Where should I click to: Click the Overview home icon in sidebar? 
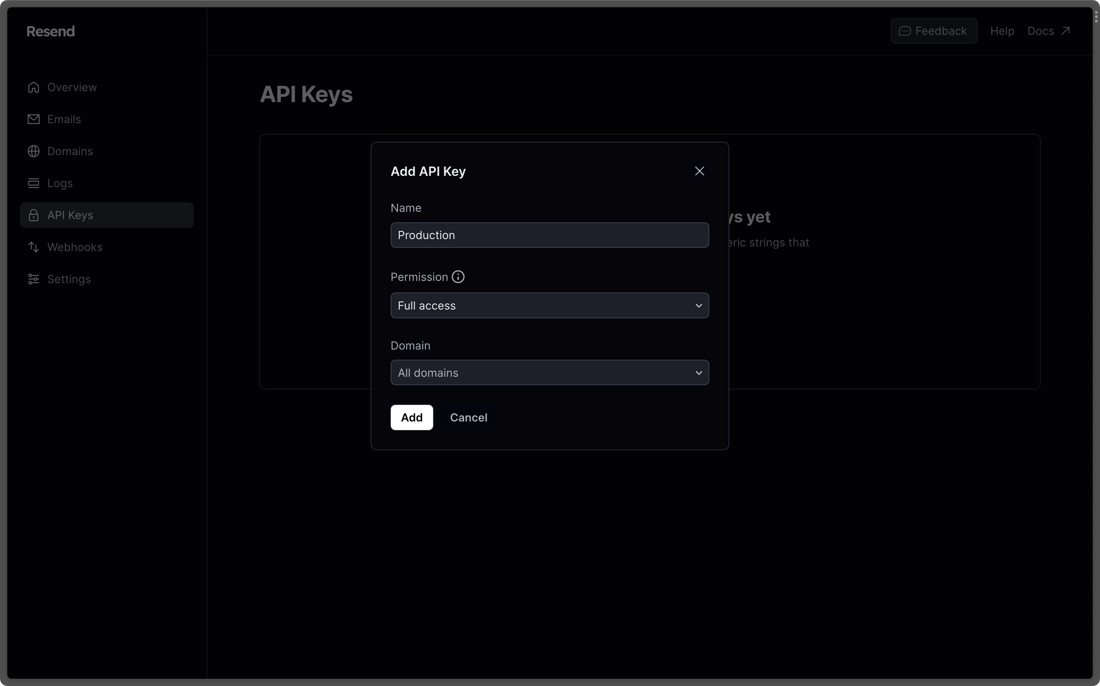33,87
